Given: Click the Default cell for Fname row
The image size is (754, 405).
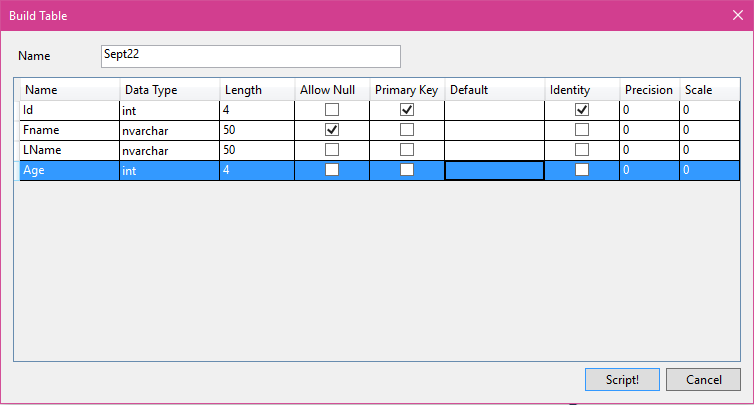Looking at the screenshot, I should pyautogui.click(x=494, y=130).
